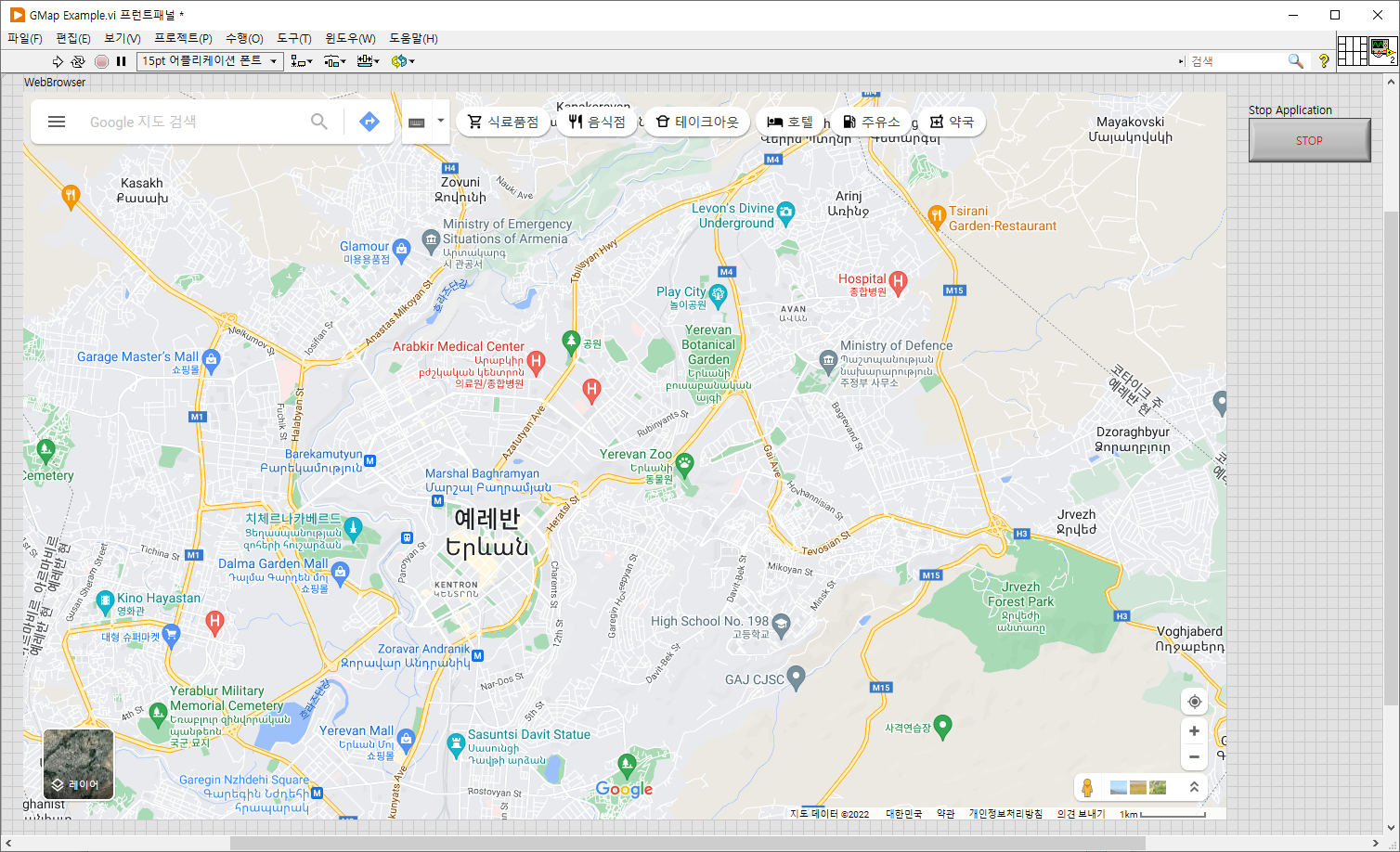Click the Run Continuously toolbar icon
This screenshot has height=852, width=1400.
coord(78,61)
